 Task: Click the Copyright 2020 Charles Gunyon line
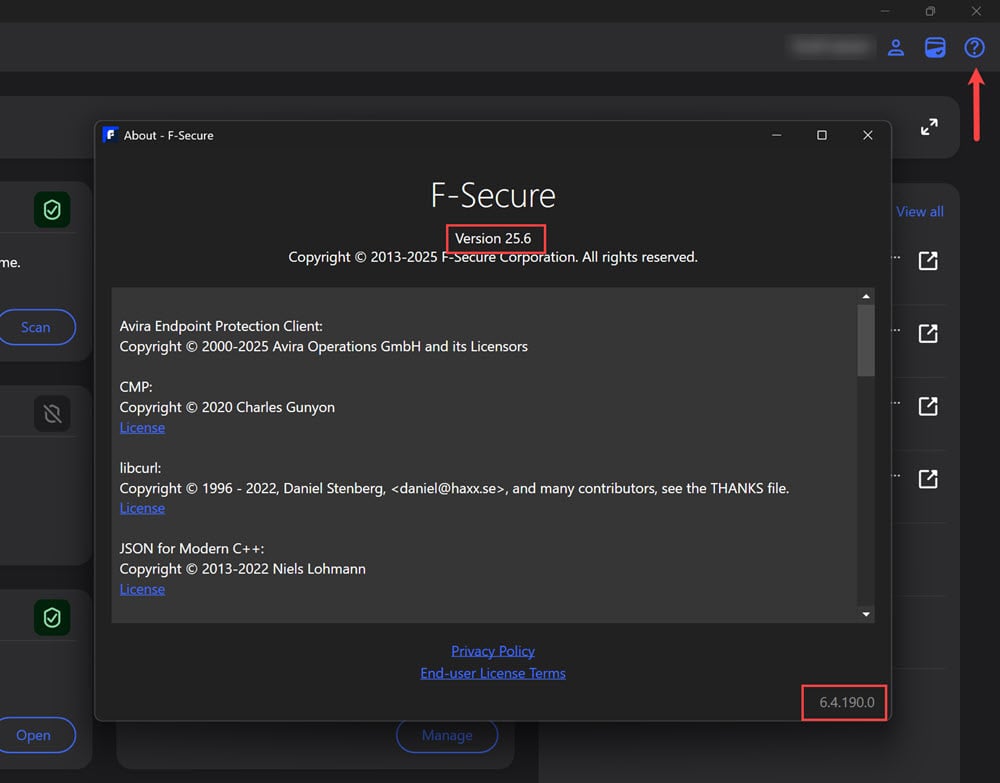click(227, 407)
